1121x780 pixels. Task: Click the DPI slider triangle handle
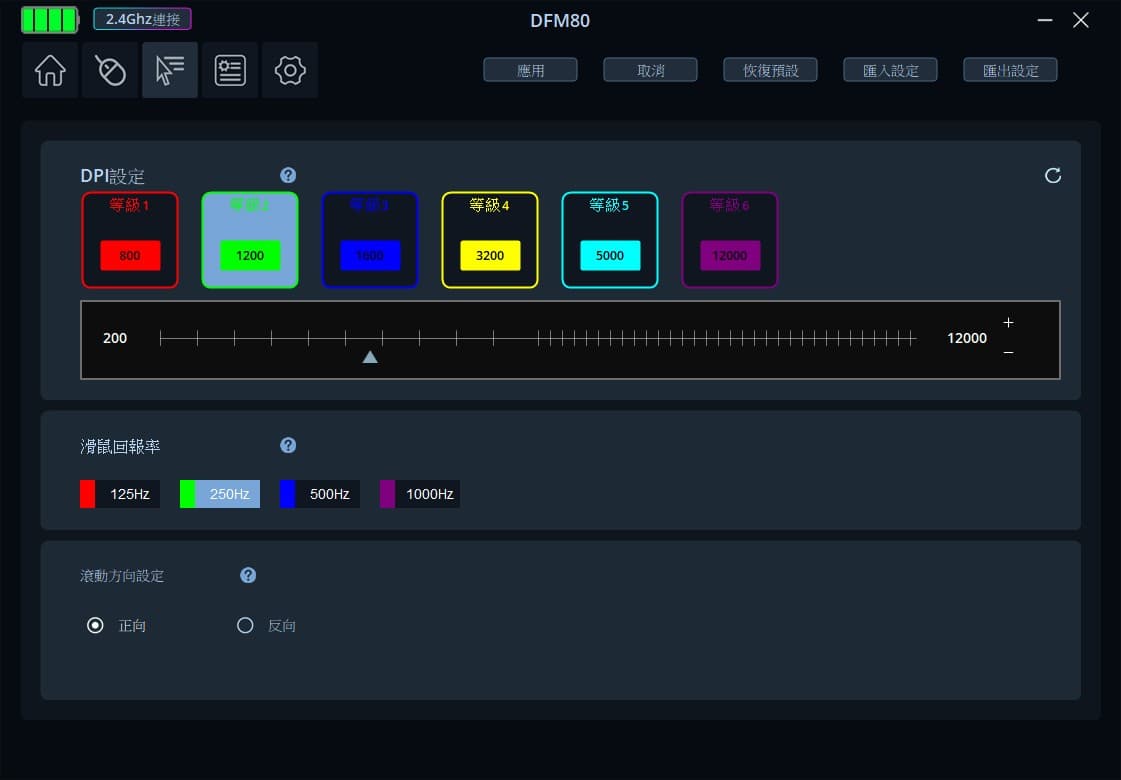pos(370,357)
